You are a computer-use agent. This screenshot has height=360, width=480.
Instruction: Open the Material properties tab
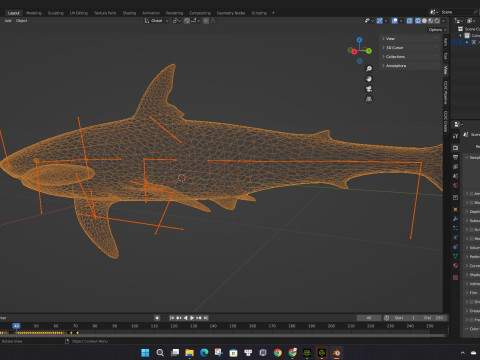point(455,266)
